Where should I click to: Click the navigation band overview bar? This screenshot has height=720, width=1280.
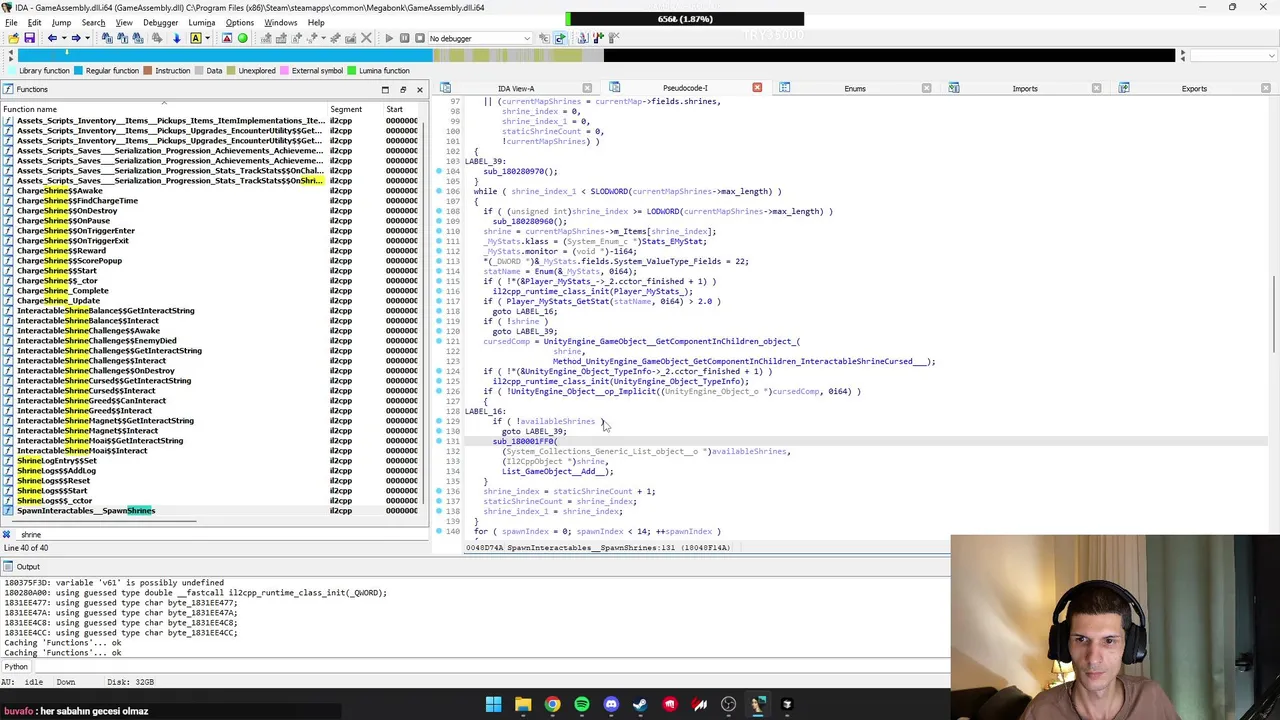pos(595,56)
